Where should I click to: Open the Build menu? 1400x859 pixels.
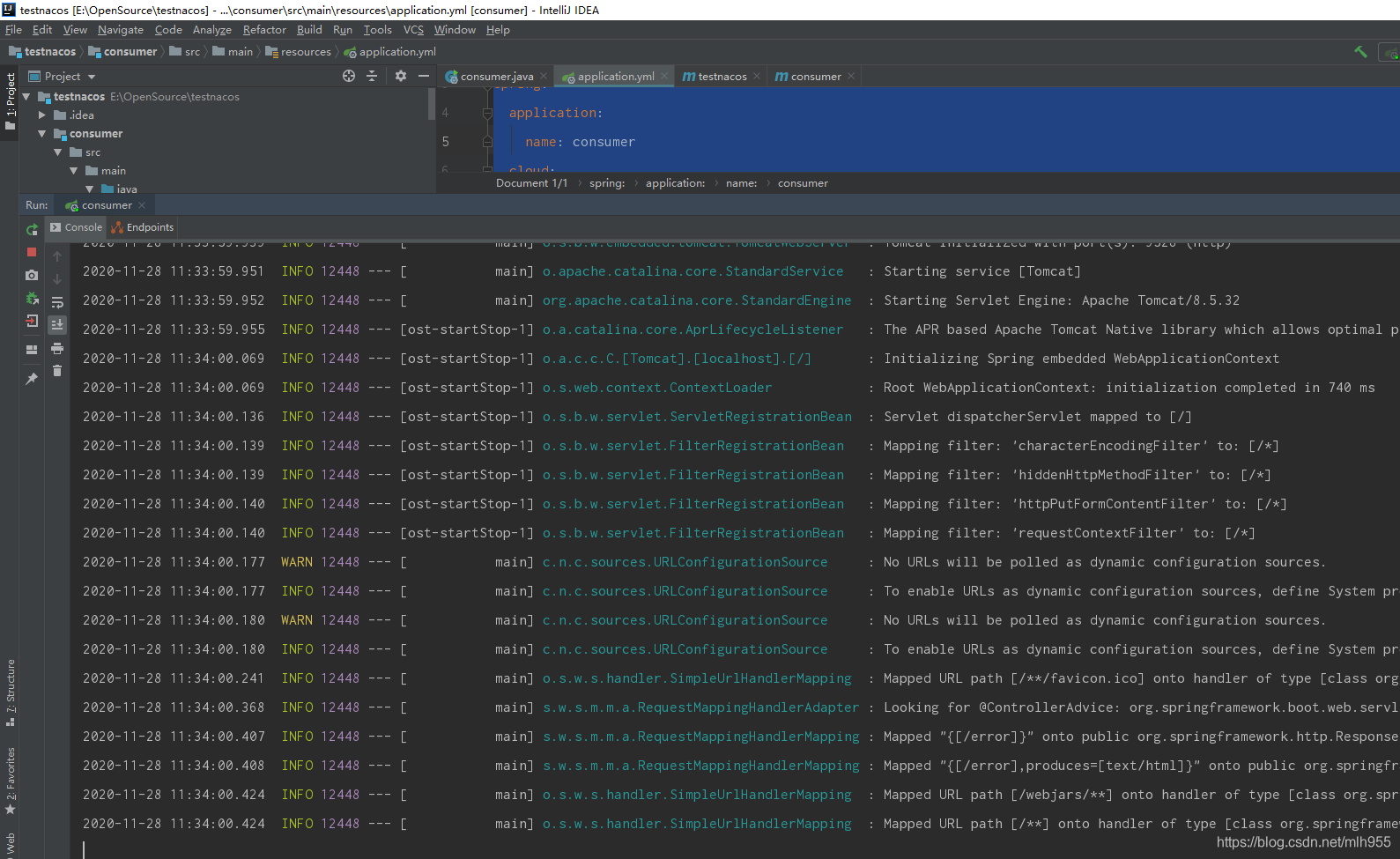[309, 30]
